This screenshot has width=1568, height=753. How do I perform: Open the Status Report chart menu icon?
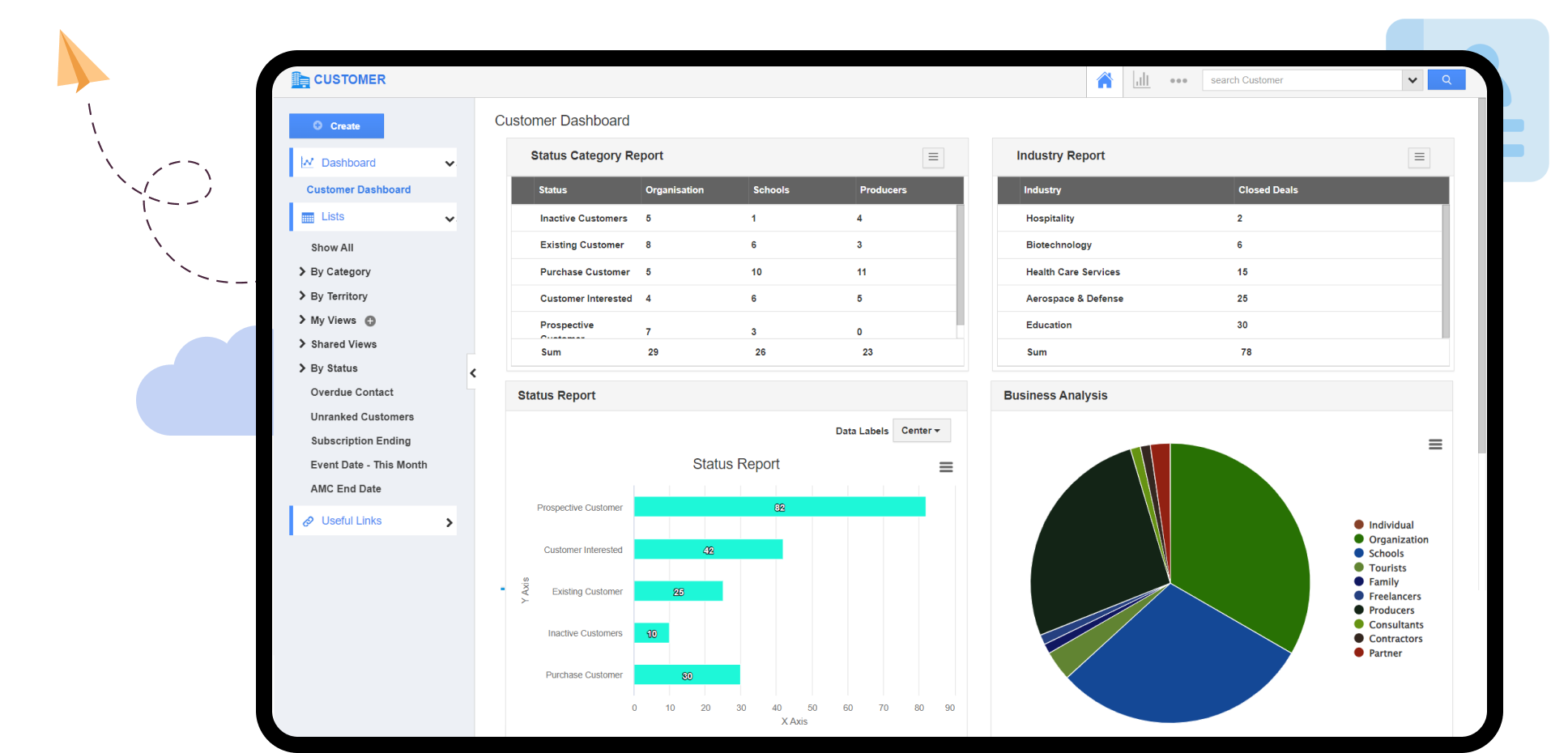[945, 467]
